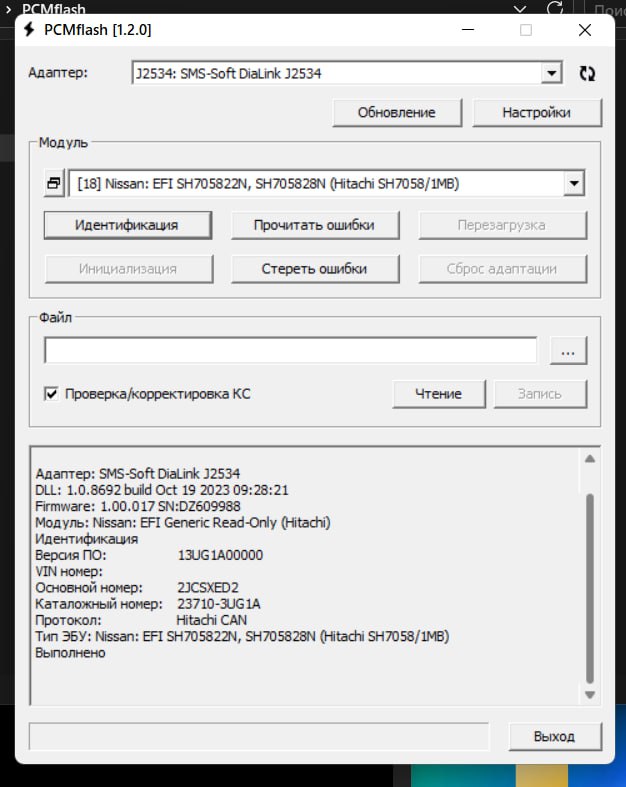Click log line "Основной номер: 2JCSXED2"
Image resolution: width=626 pixels, height=787 pixels.
point(137,587)
